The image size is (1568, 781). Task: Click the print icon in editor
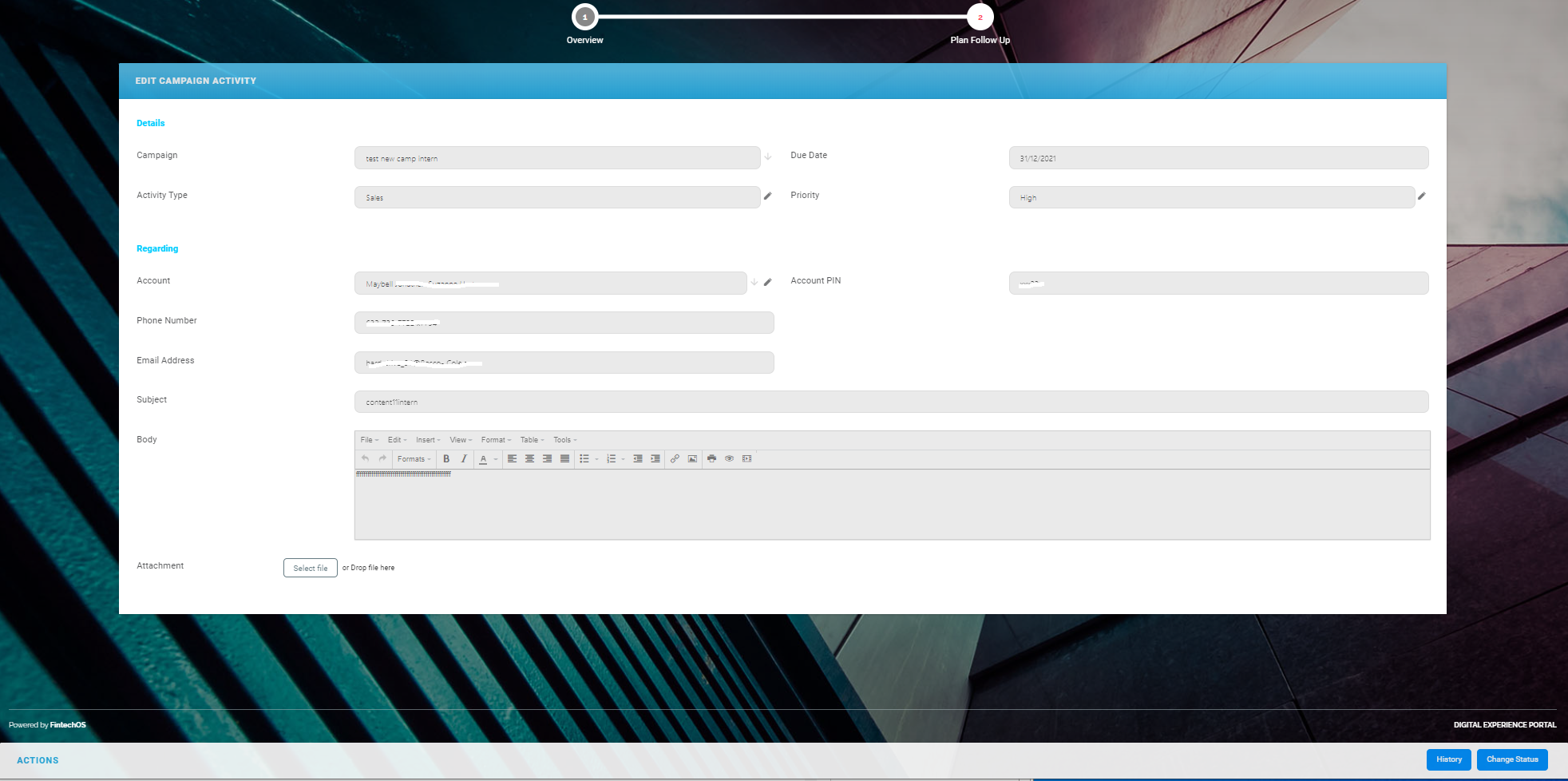click(711, 459)
